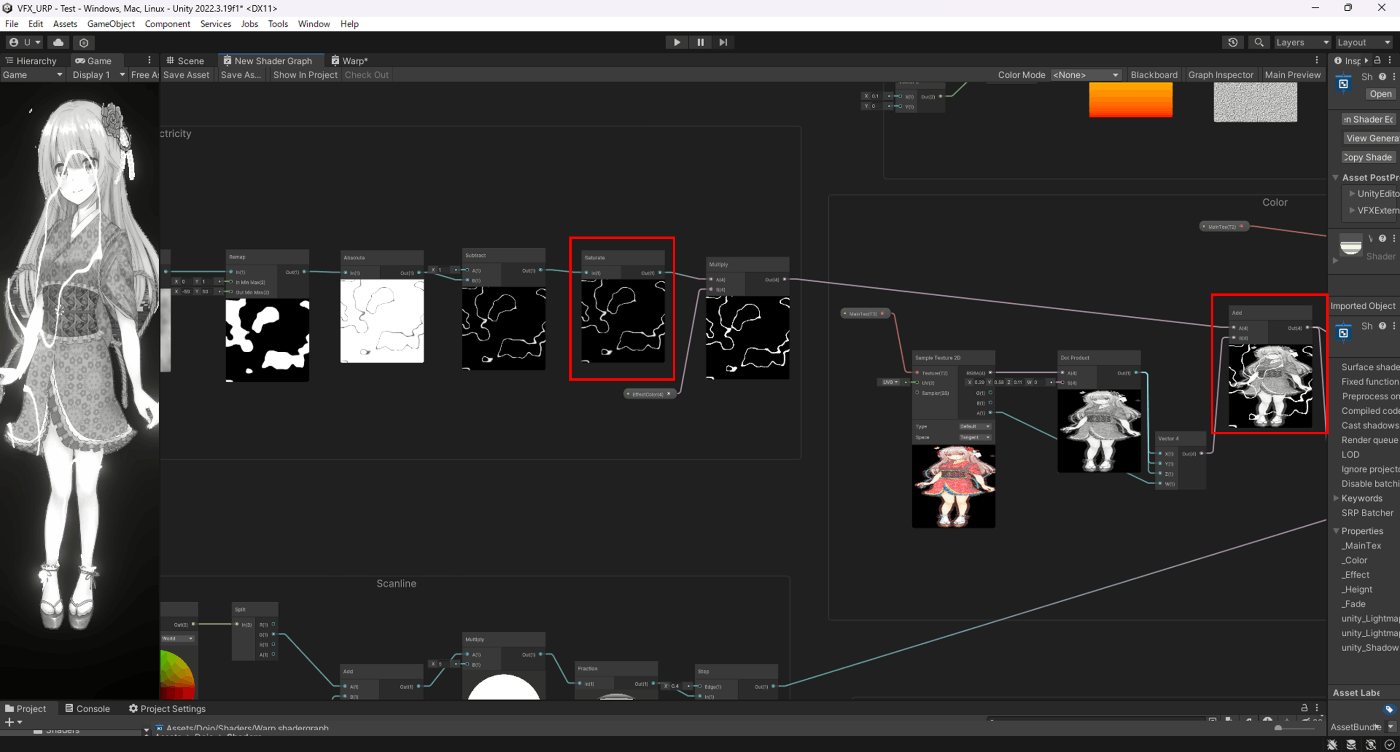The image size is (1400, 752).
Task: Open the Undo History icon
Action: [x=1233, y=43]
